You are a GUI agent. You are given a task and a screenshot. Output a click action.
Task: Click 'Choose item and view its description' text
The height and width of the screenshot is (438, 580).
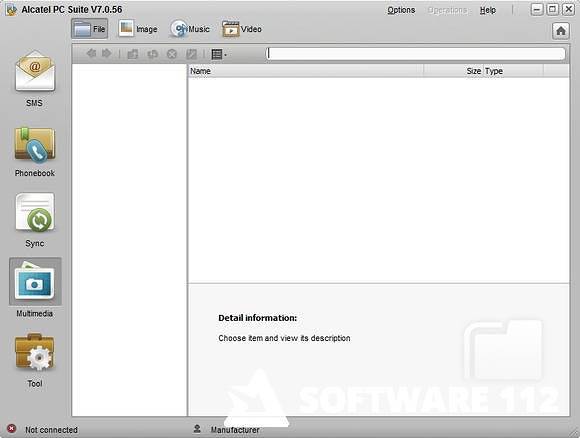pos(284,338)
